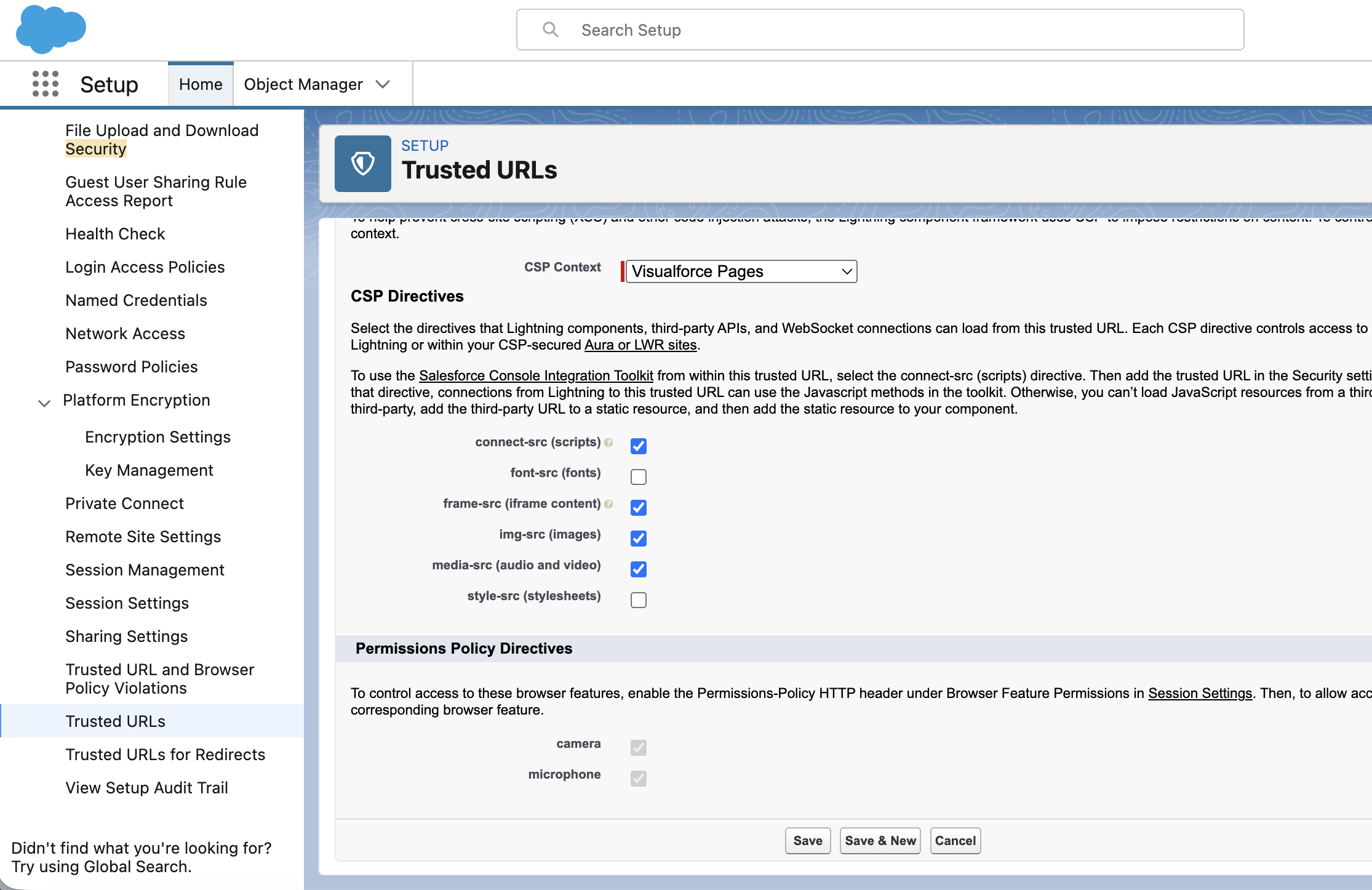Open Encryption Settings
Viewport: 1372px width, 890px height.
click(158, 437)
